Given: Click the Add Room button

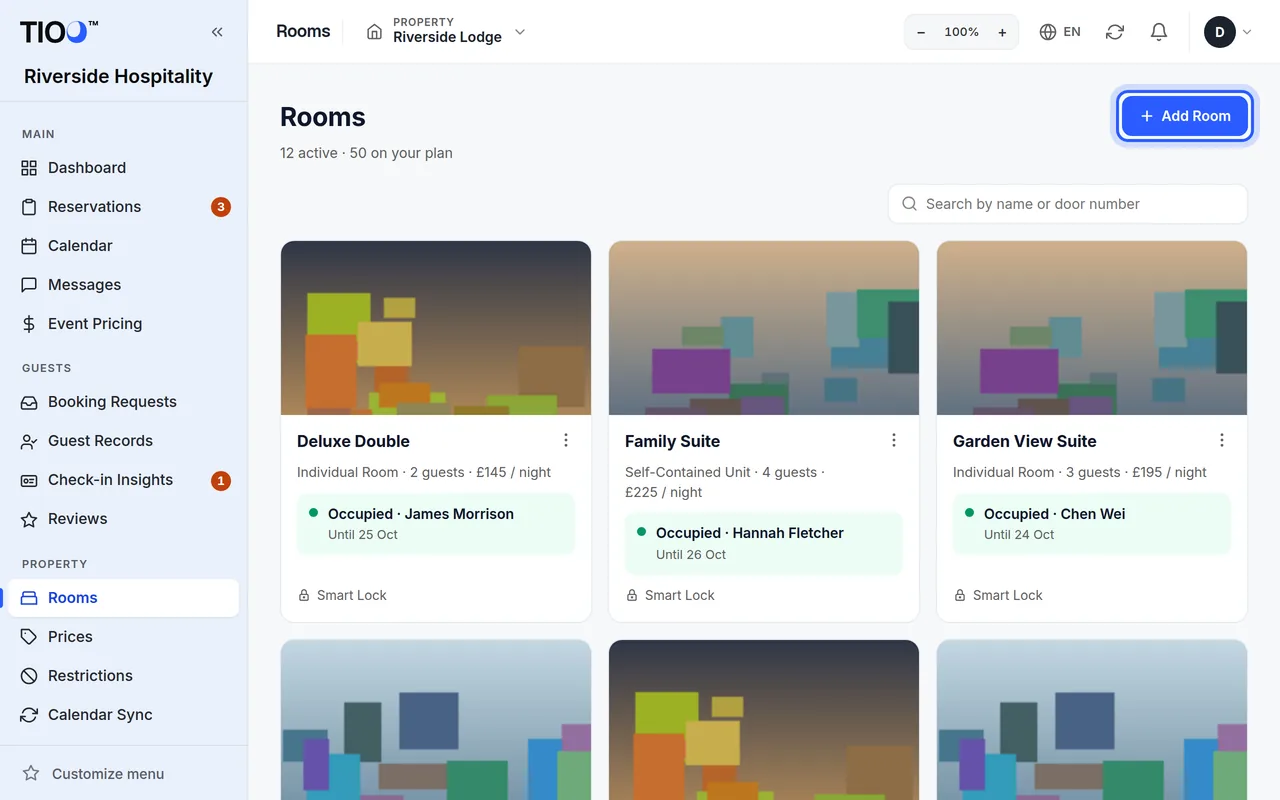Looking at the screenshot, I should (1185, 116).
